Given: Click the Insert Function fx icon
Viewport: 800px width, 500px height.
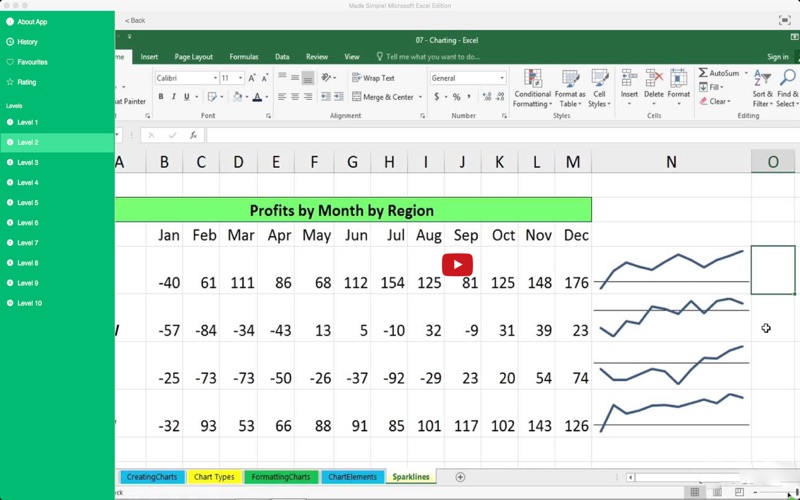Looking at the screenshot, I should click(193, 135).
